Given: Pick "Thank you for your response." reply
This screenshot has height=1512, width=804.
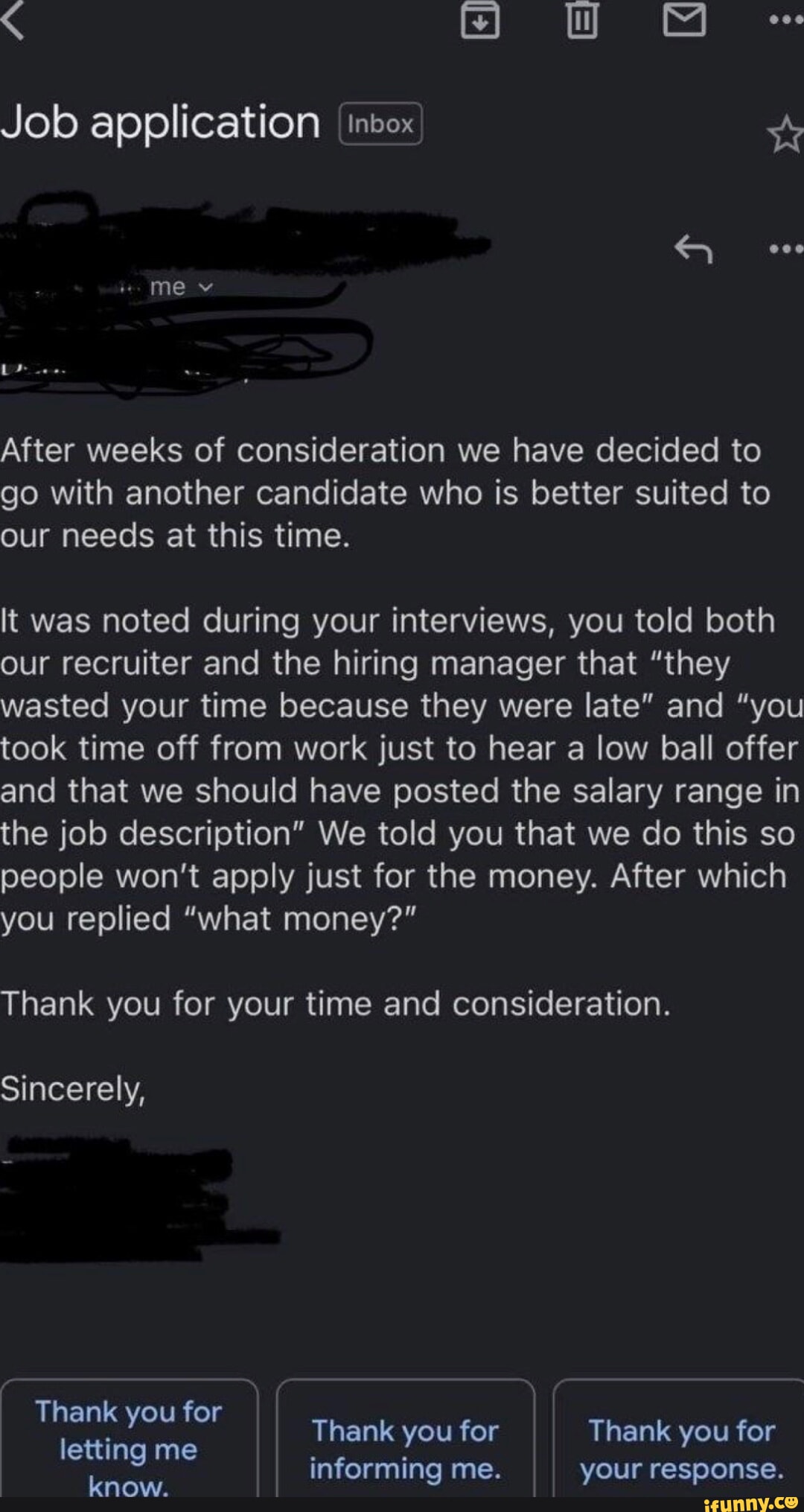Looking at the screenshot, I should [681, 1449].
